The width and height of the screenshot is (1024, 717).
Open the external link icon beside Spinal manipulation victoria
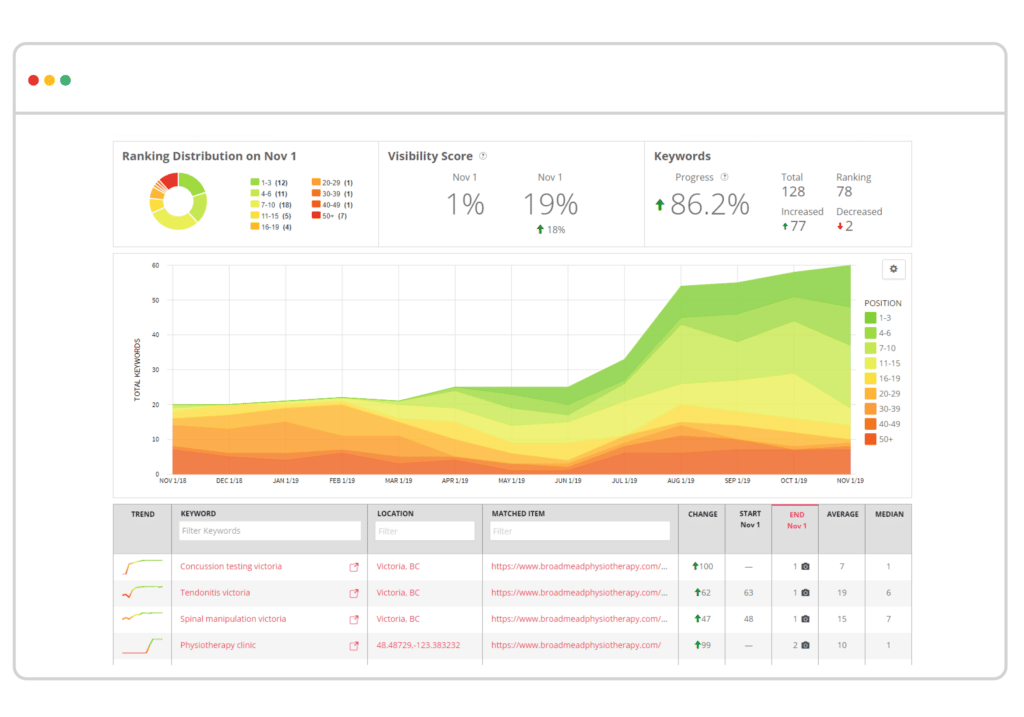[x=354, y=619]
